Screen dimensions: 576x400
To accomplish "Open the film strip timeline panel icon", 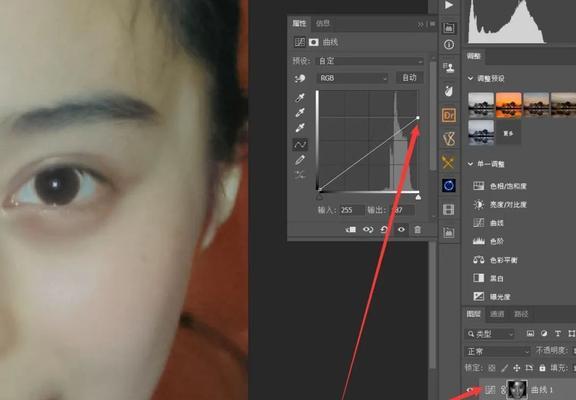I will coord(449,210).
